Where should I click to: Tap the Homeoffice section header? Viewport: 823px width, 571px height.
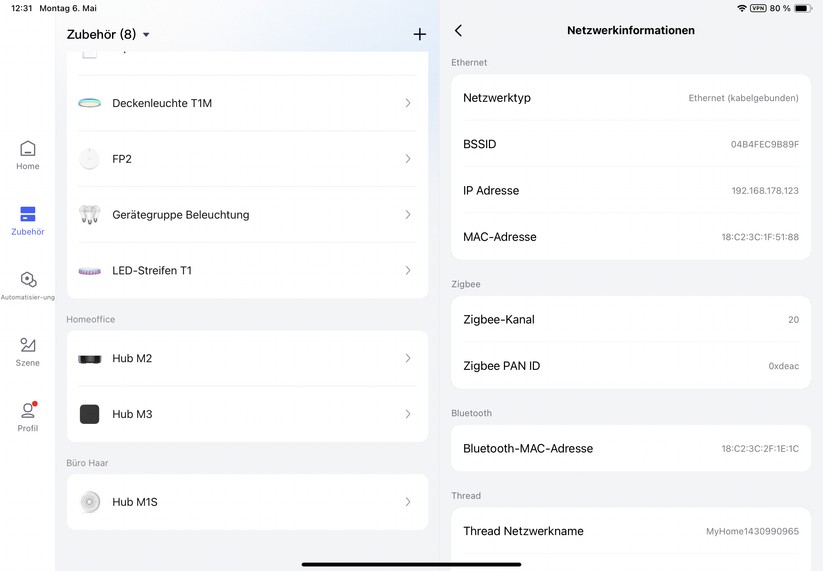pos(90,319)
